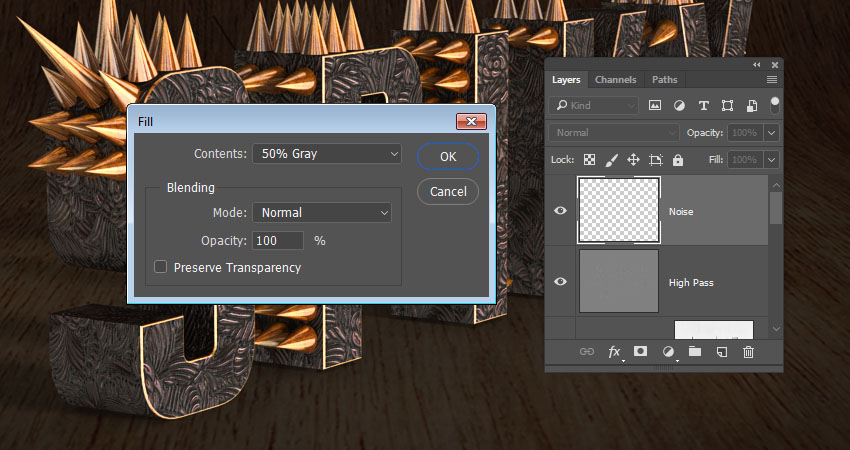
Task: Add a layer mask
Action: pos(640,351)
